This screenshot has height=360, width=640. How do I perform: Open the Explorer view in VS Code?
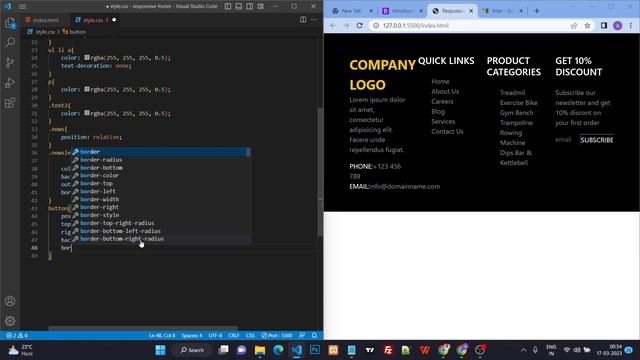[10, 23]
